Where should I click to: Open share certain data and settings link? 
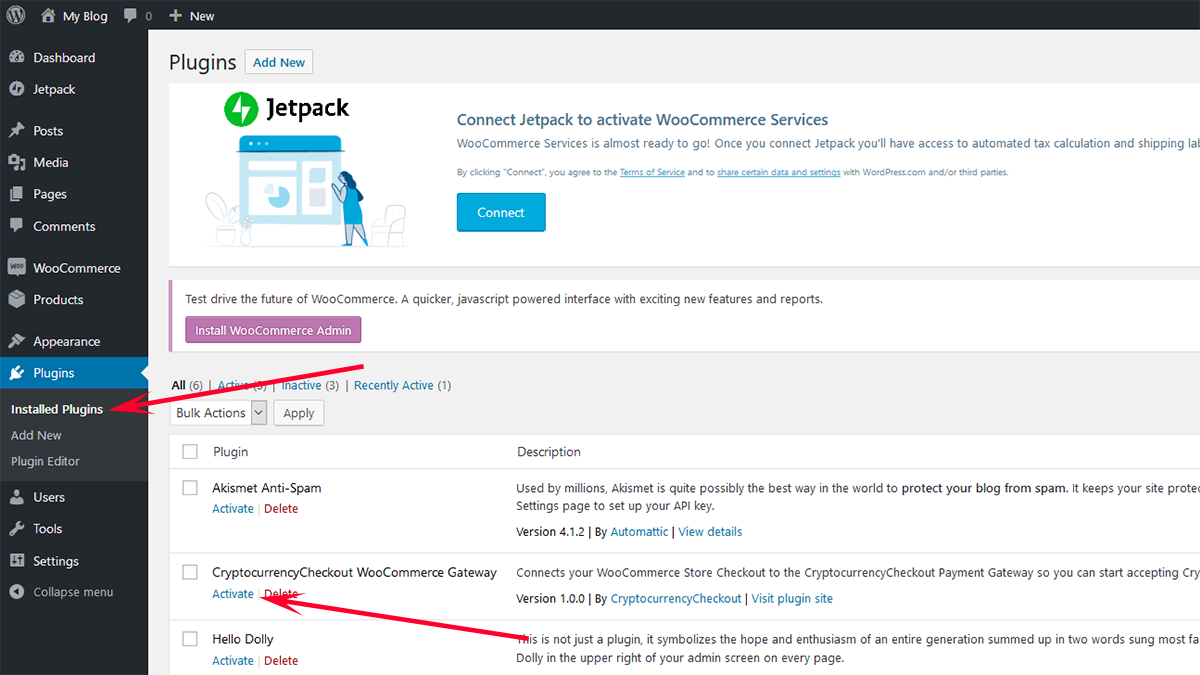click(x=779, y=172)
